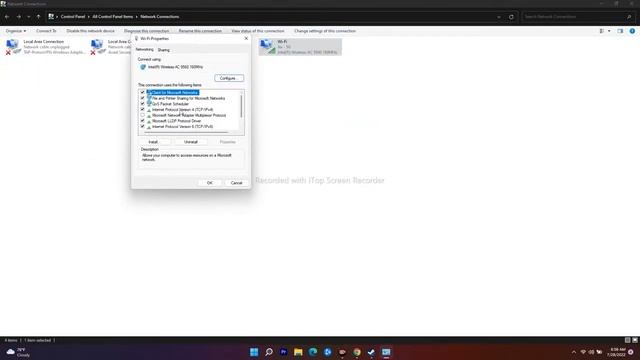The image size is (640, 360).
Task: Click All Control Panel Items in the breadcrumb
Action: pos(113,17)
